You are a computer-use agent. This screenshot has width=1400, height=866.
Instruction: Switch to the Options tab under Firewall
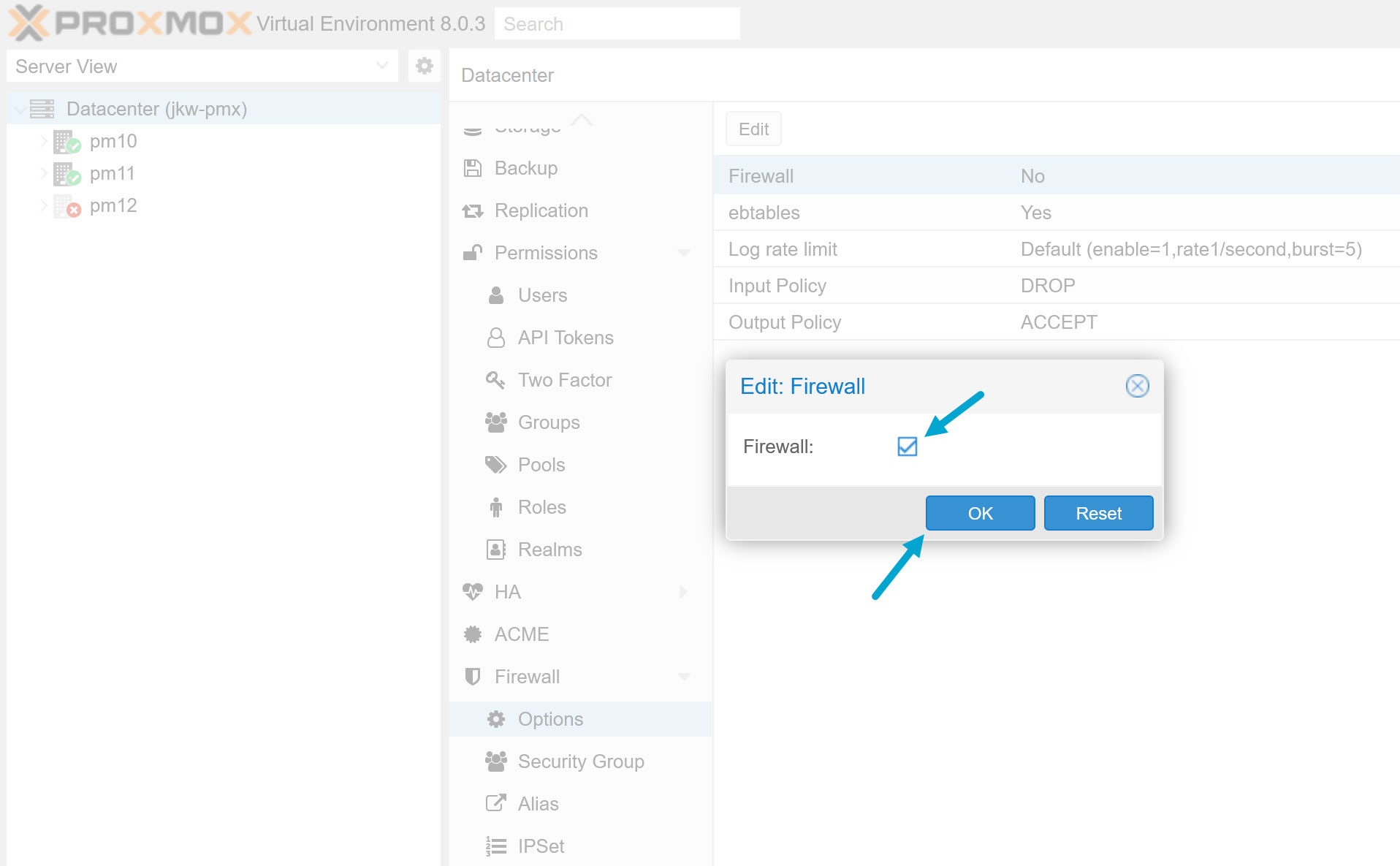click(550, 718)
